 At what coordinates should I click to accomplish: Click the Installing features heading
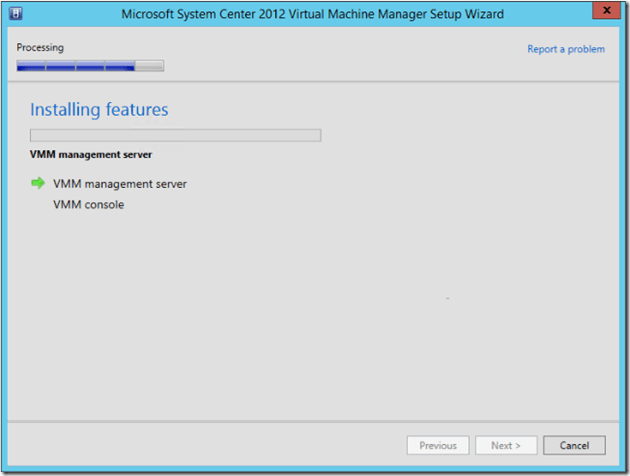(99, 110)
